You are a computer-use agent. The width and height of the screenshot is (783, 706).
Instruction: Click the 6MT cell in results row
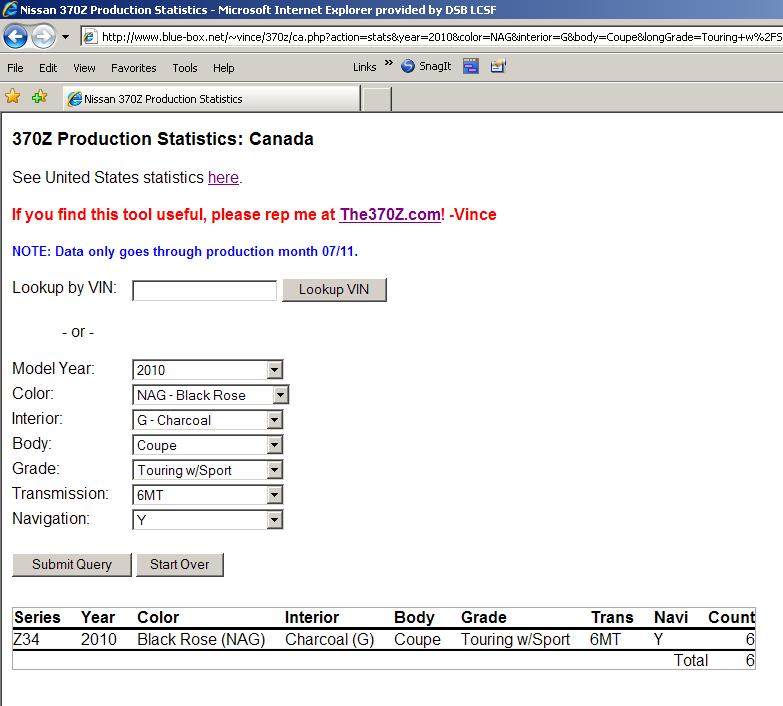(x=605, y=640)
